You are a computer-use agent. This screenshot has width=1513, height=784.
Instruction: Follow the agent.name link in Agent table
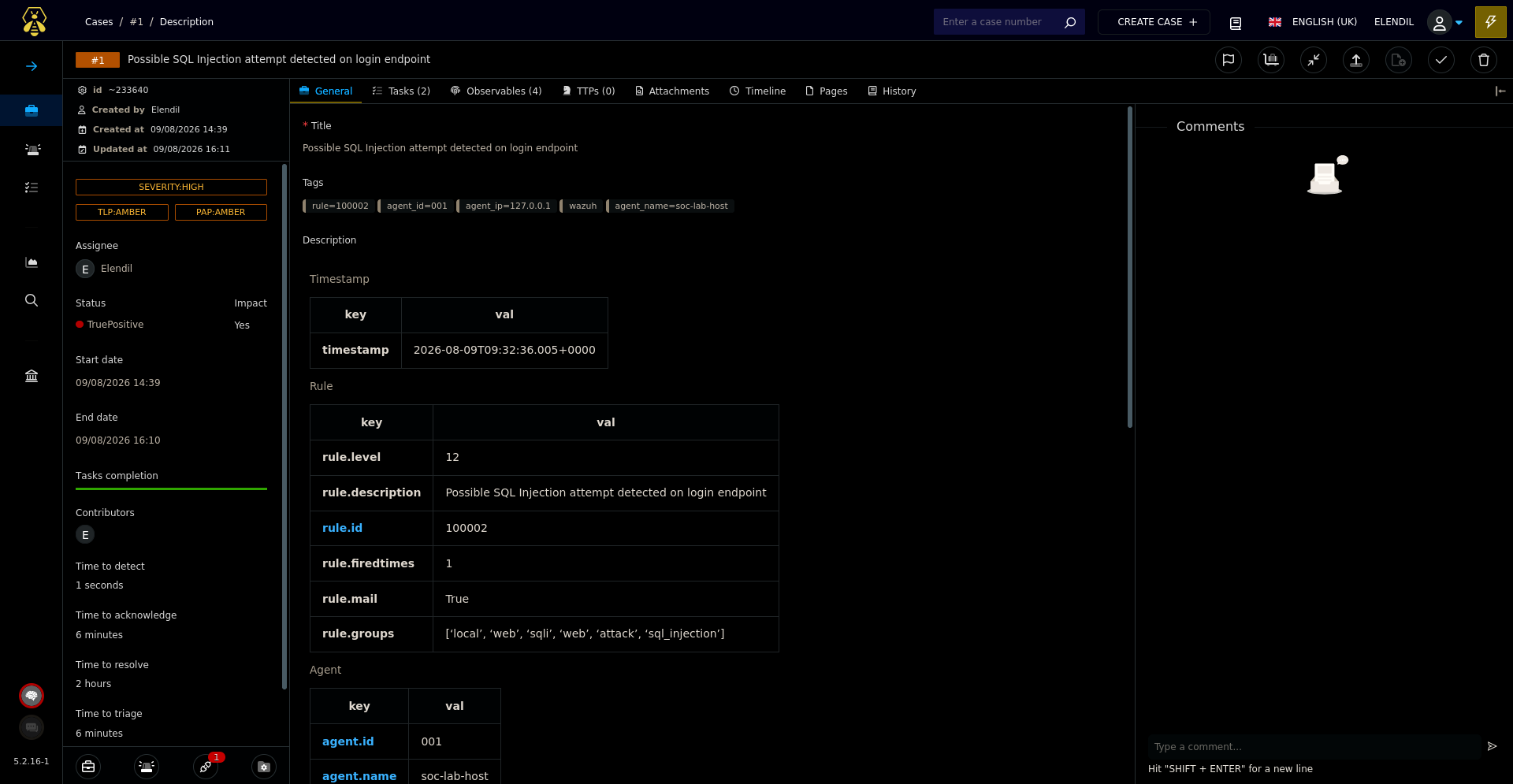[x=359, y=776]
